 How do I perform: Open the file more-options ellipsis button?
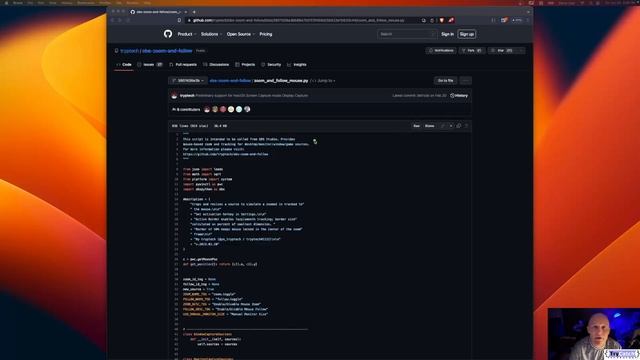[x=465, y=81]
